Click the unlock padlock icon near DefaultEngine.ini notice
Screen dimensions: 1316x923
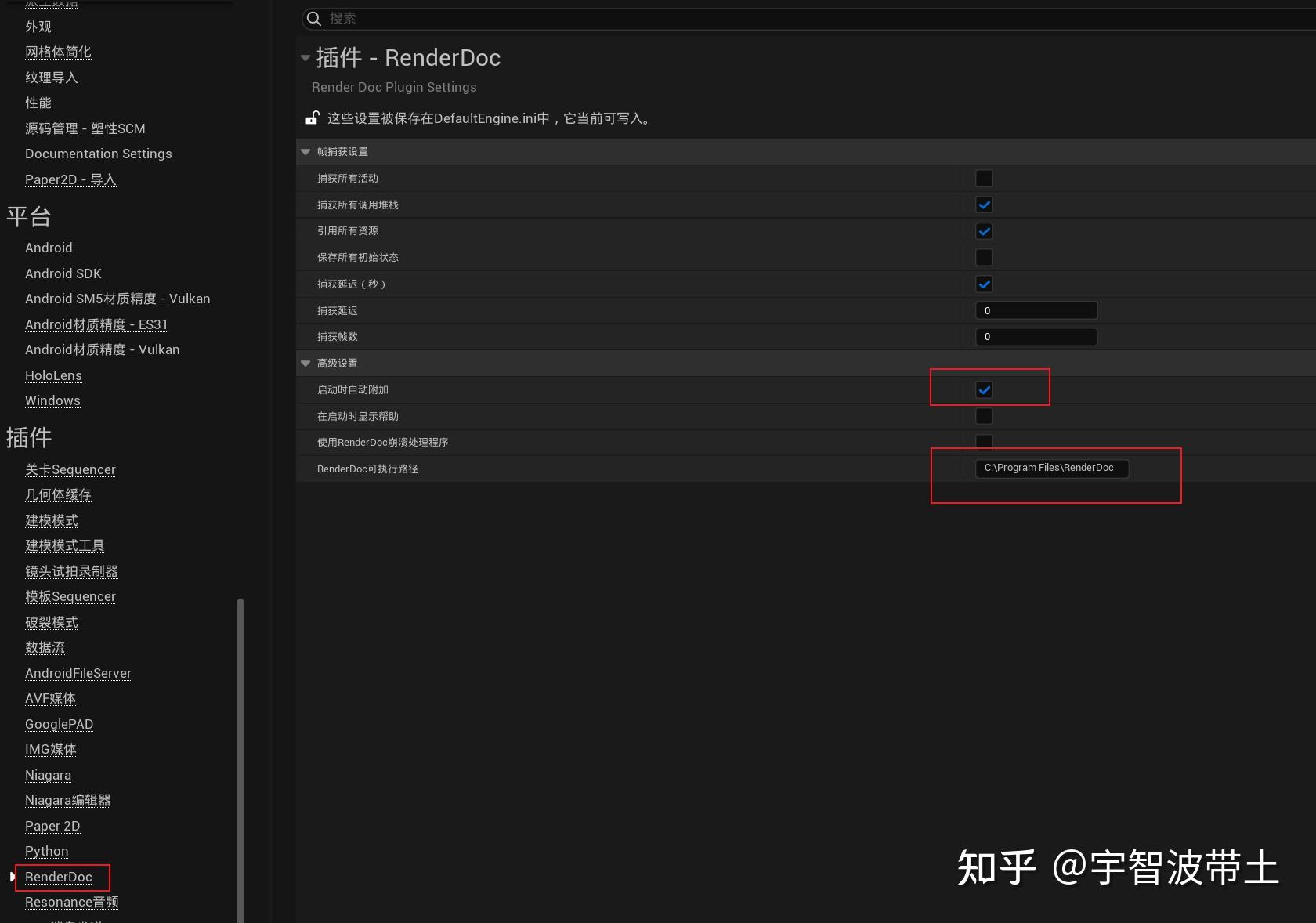(312, 118)
